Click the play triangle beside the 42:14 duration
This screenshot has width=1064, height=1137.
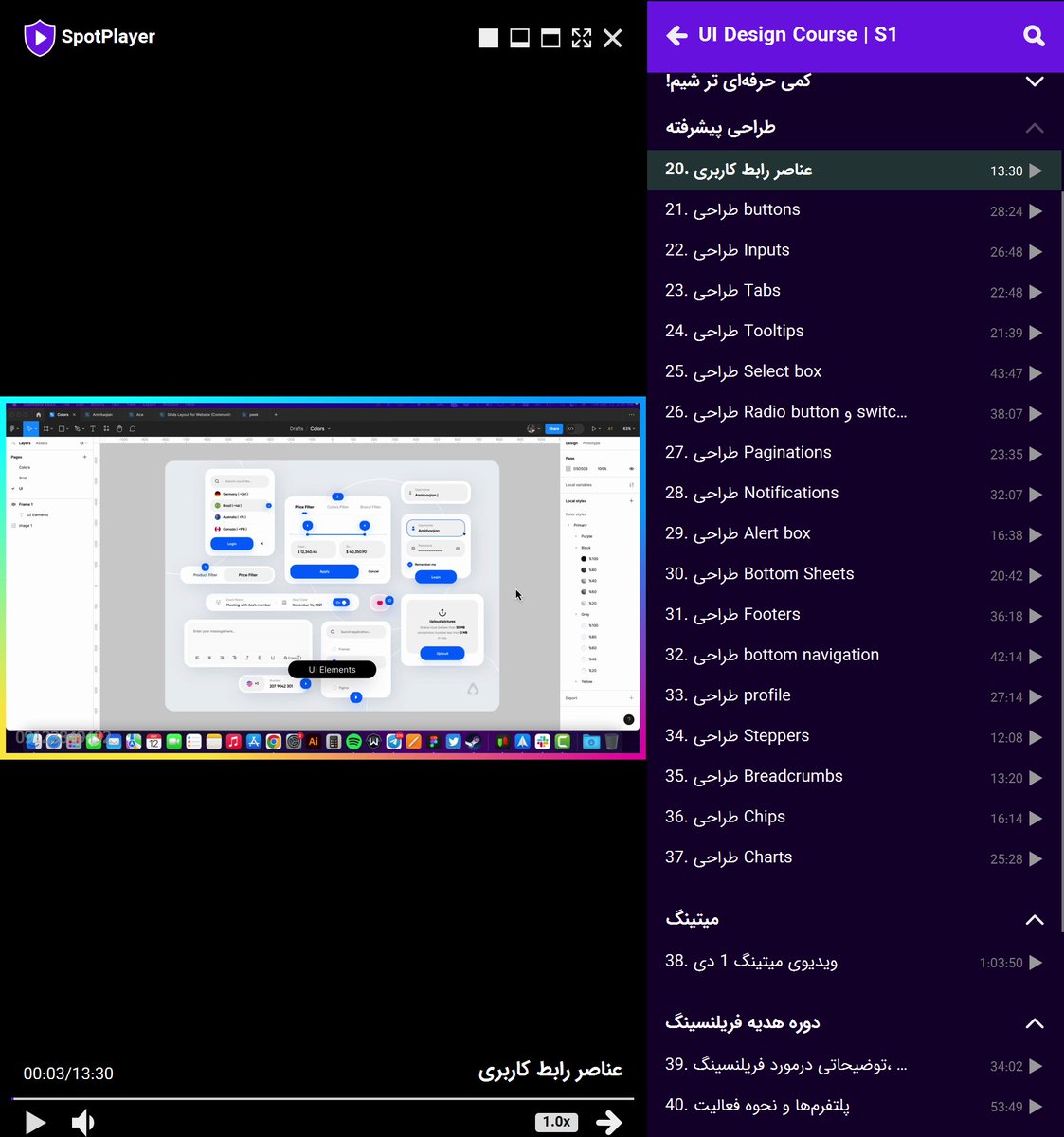[x=1036, y=657]
